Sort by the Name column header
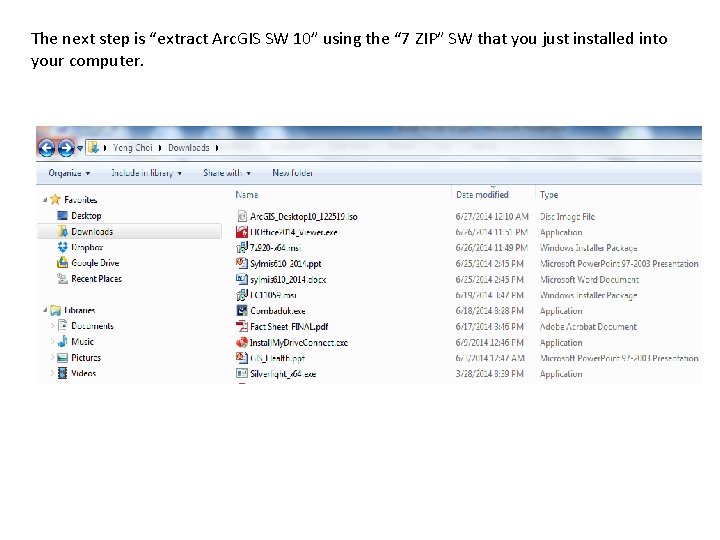This screenshot has height=540, width=720. pos(247,195)
